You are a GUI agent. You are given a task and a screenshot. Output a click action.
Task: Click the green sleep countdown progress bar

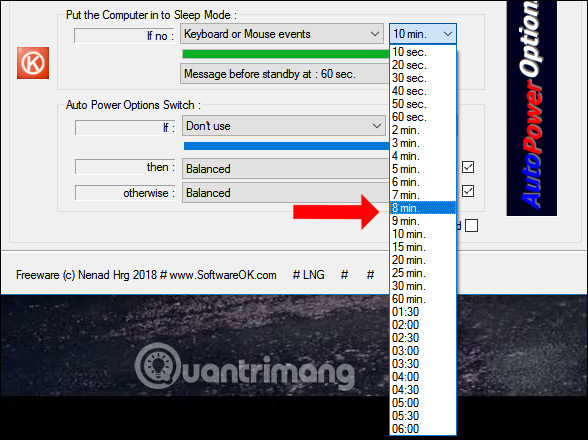(286, 54)
